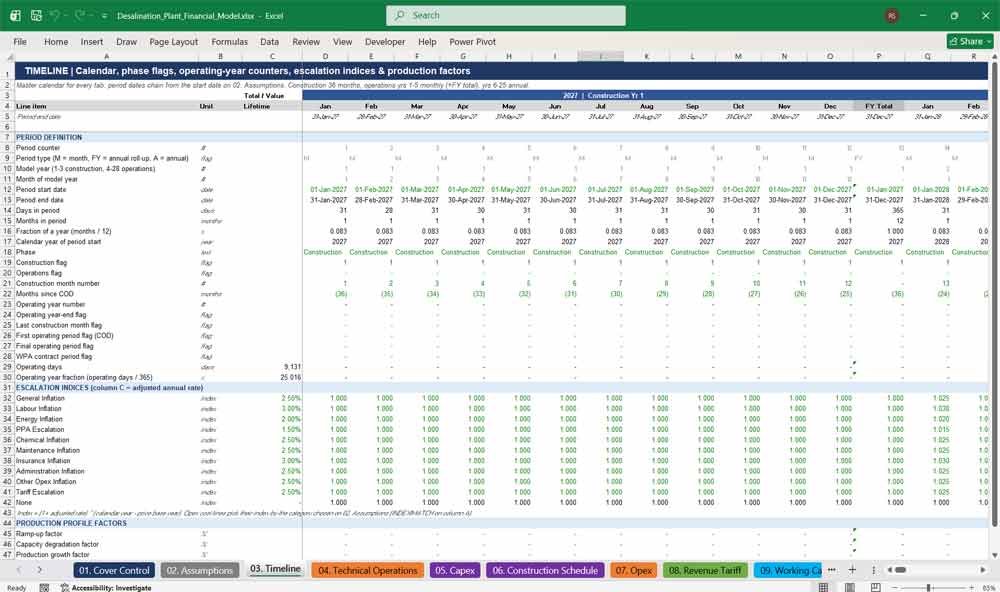
Task: Click the zoom in plus button
Action: click(x=971, y=588)
